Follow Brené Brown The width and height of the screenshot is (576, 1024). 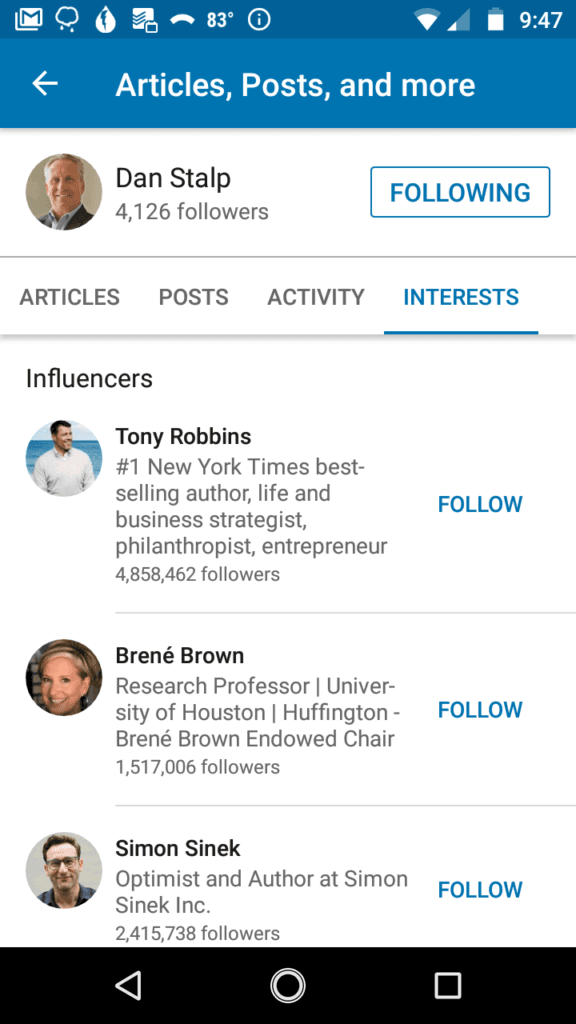[479, 710]
